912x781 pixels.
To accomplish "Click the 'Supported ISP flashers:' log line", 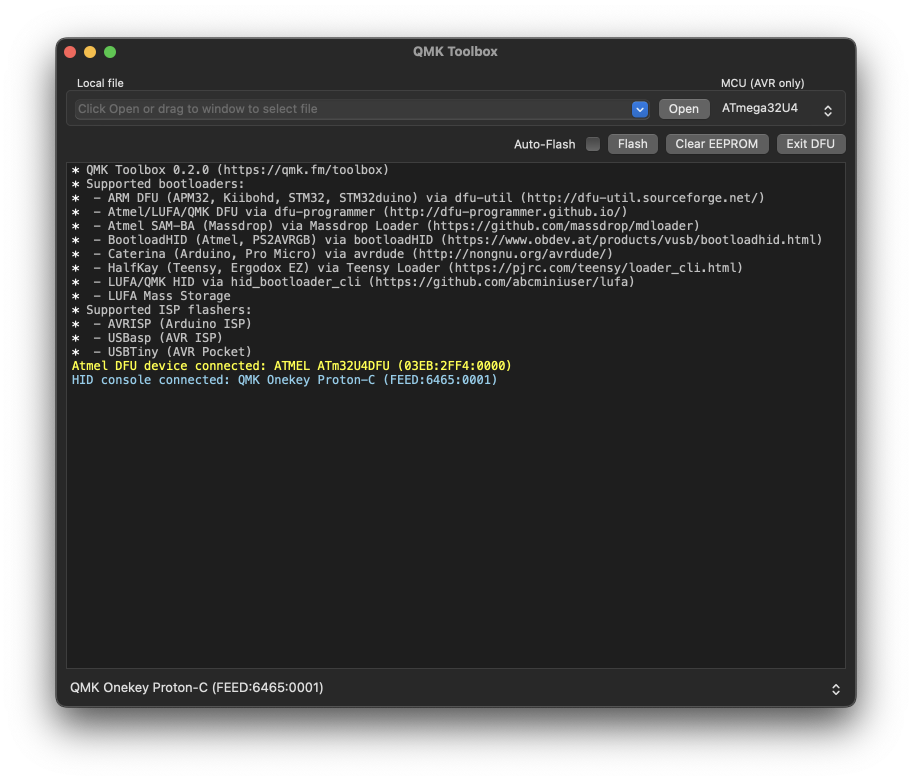I will click(x=161, y=309).
